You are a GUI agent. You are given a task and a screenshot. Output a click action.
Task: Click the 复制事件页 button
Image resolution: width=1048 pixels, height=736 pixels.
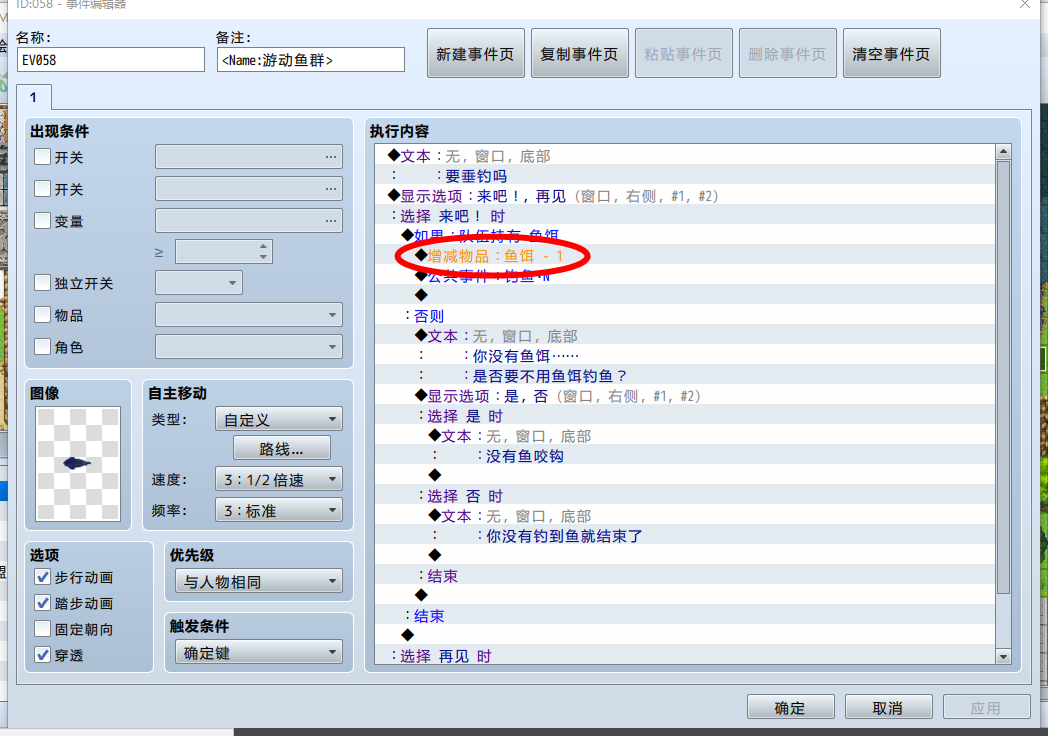point(579,53)
